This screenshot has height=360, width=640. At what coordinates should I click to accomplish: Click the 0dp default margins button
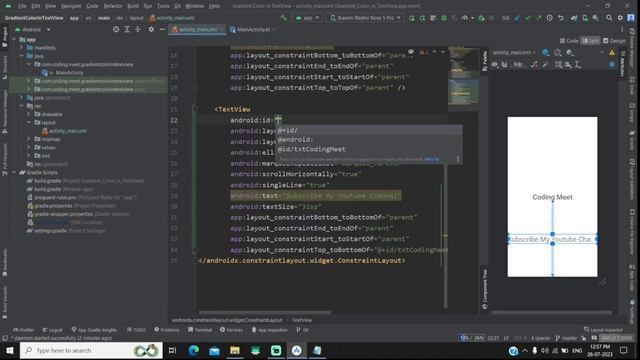(518, 64)
